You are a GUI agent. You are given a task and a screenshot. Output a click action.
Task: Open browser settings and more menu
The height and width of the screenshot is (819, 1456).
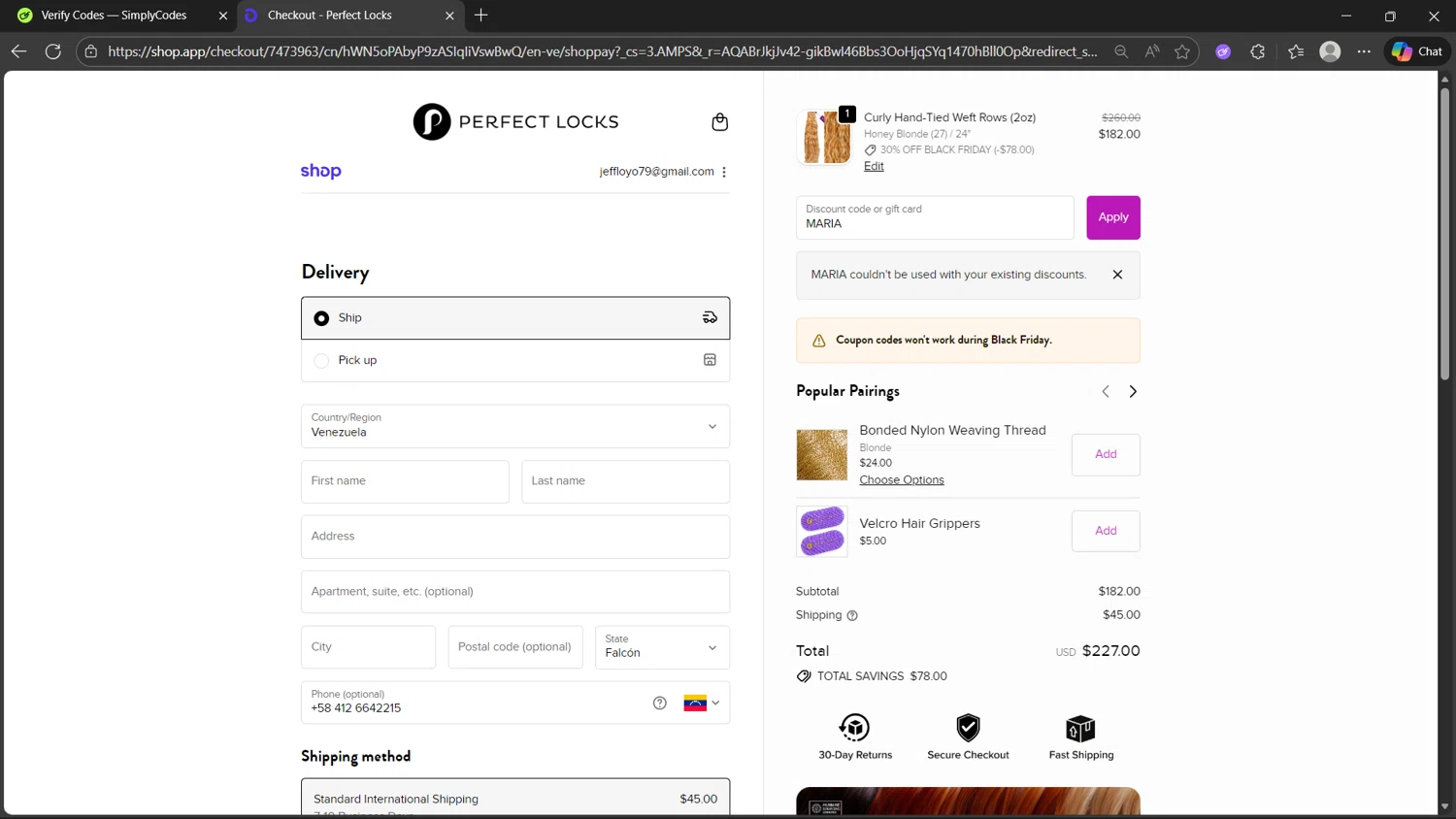1364,51
